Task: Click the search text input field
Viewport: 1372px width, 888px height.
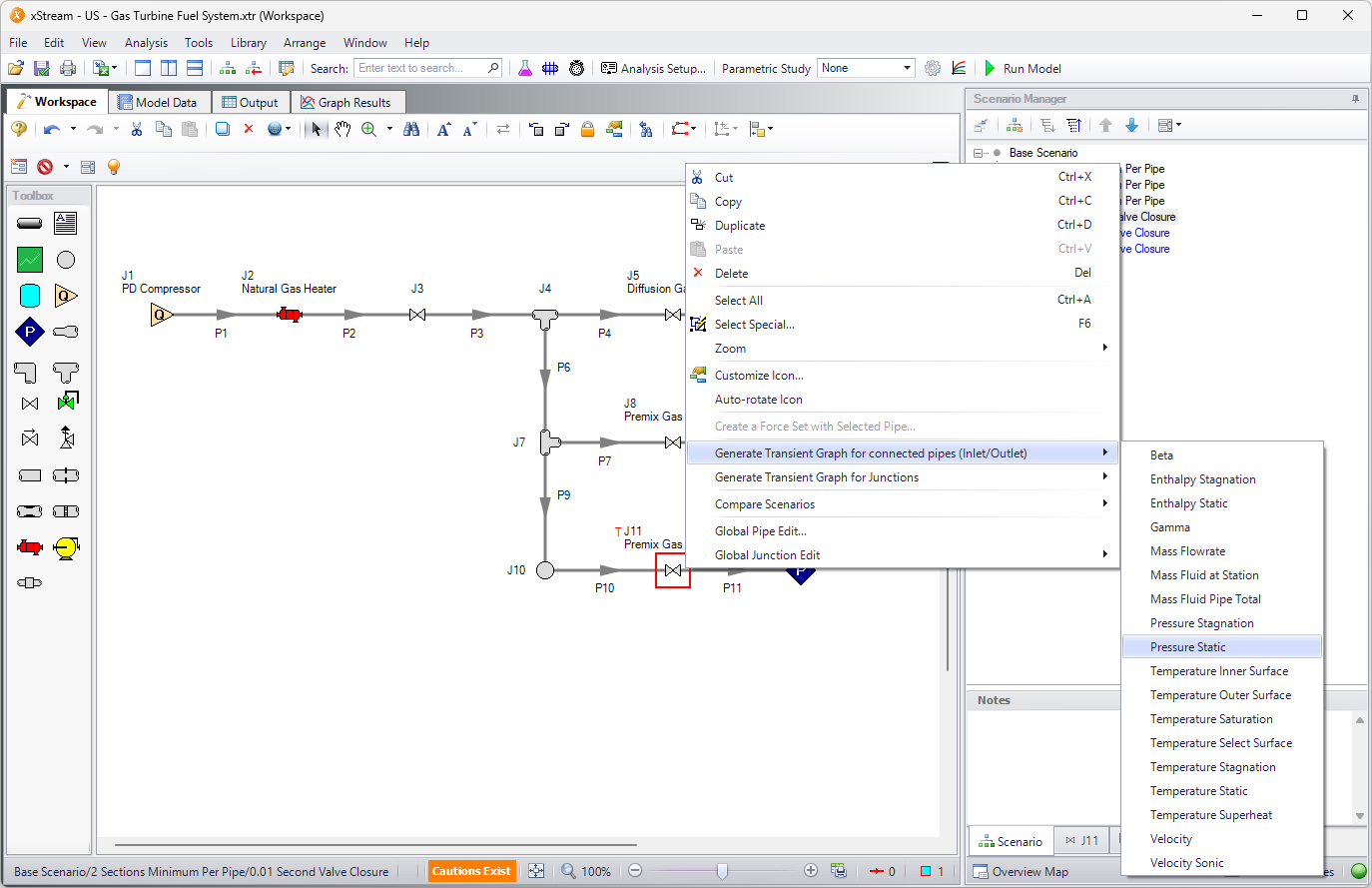Action: [x=420, y=68]
